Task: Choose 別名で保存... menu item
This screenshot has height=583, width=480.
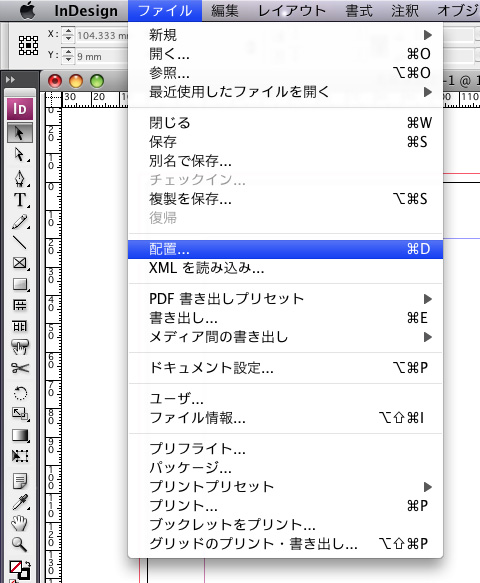Action: (x=286, y=161)
